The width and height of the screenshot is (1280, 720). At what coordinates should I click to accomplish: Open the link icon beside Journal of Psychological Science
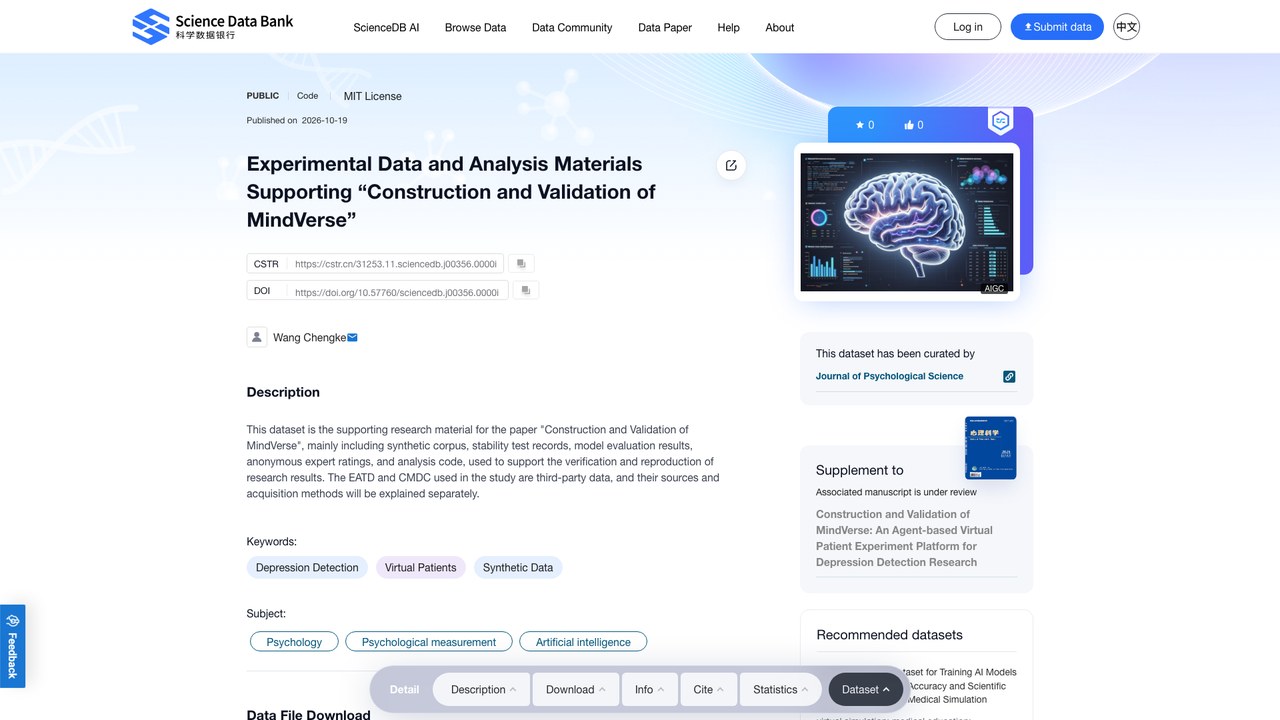pos(1009,377)
